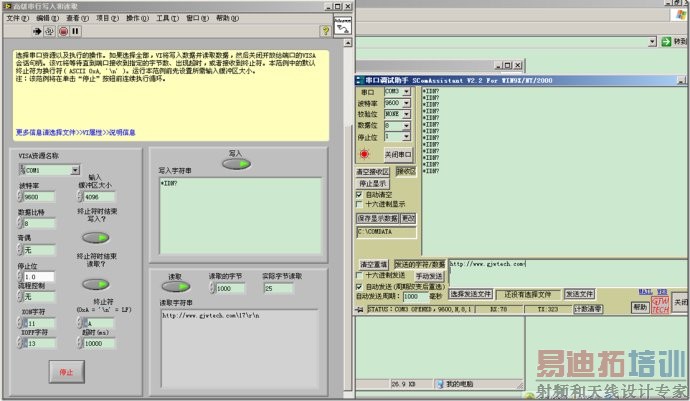
Task: Click the 计数清零 button
Action: [588, 309]
